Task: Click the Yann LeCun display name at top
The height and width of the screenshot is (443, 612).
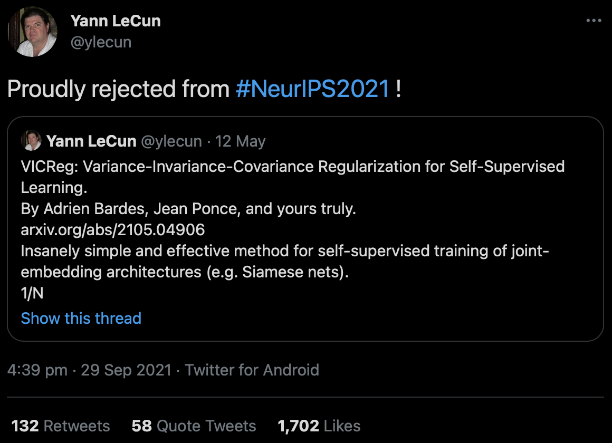Action: coord(116,21)
